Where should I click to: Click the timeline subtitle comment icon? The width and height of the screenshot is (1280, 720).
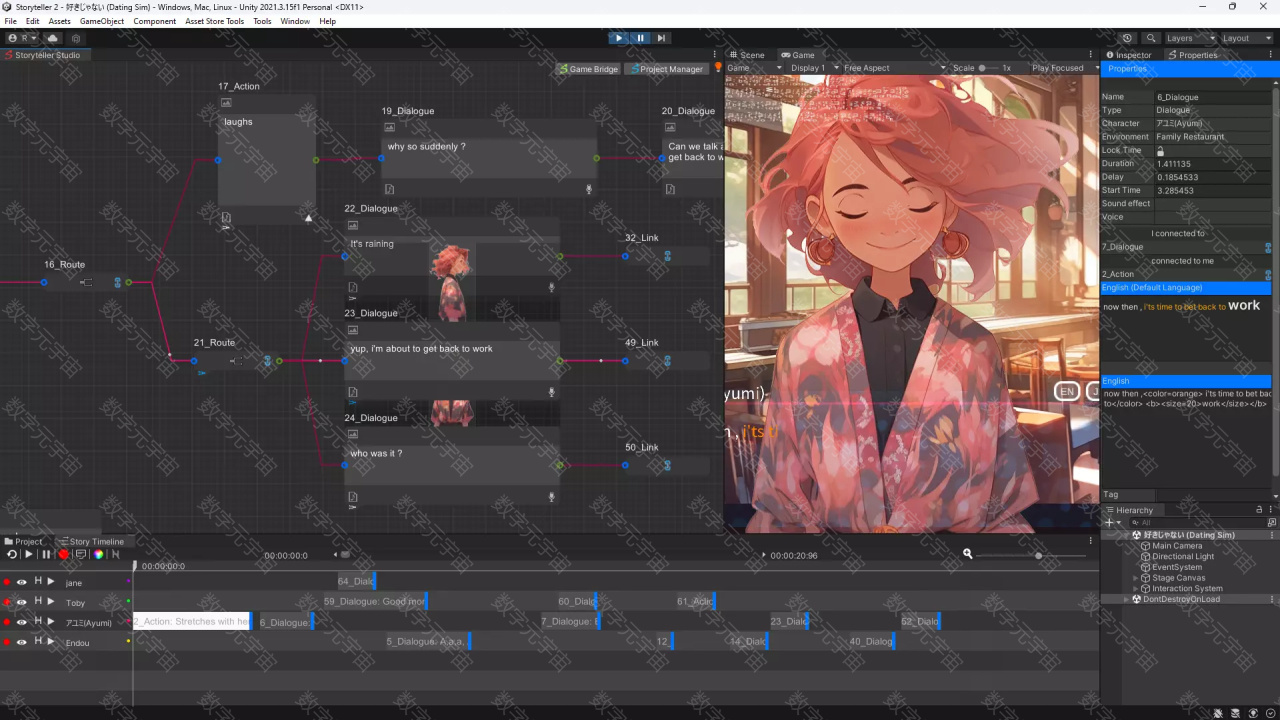tap(81, 554)
